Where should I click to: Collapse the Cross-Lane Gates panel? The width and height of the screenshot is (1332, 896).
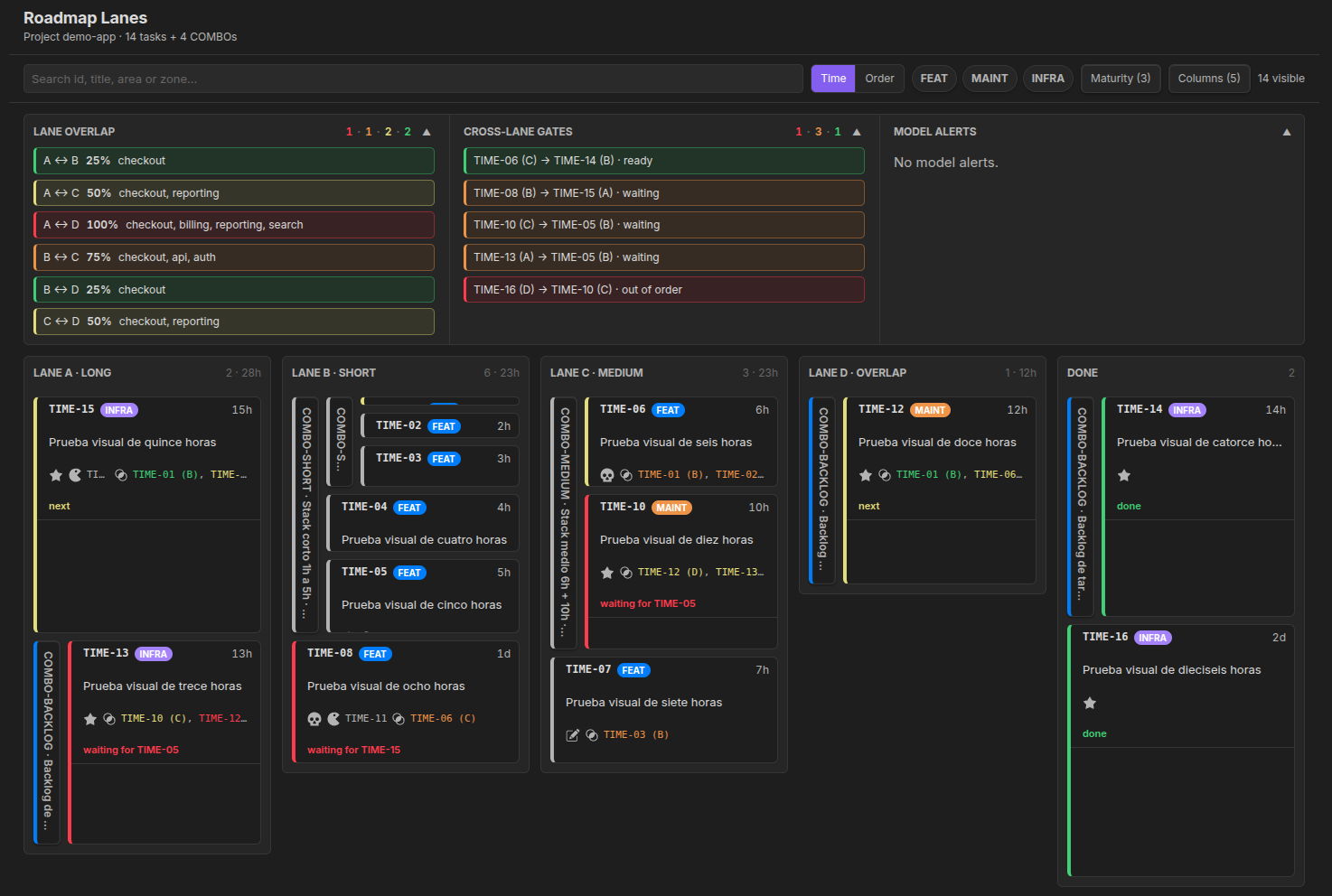(857, 132)
